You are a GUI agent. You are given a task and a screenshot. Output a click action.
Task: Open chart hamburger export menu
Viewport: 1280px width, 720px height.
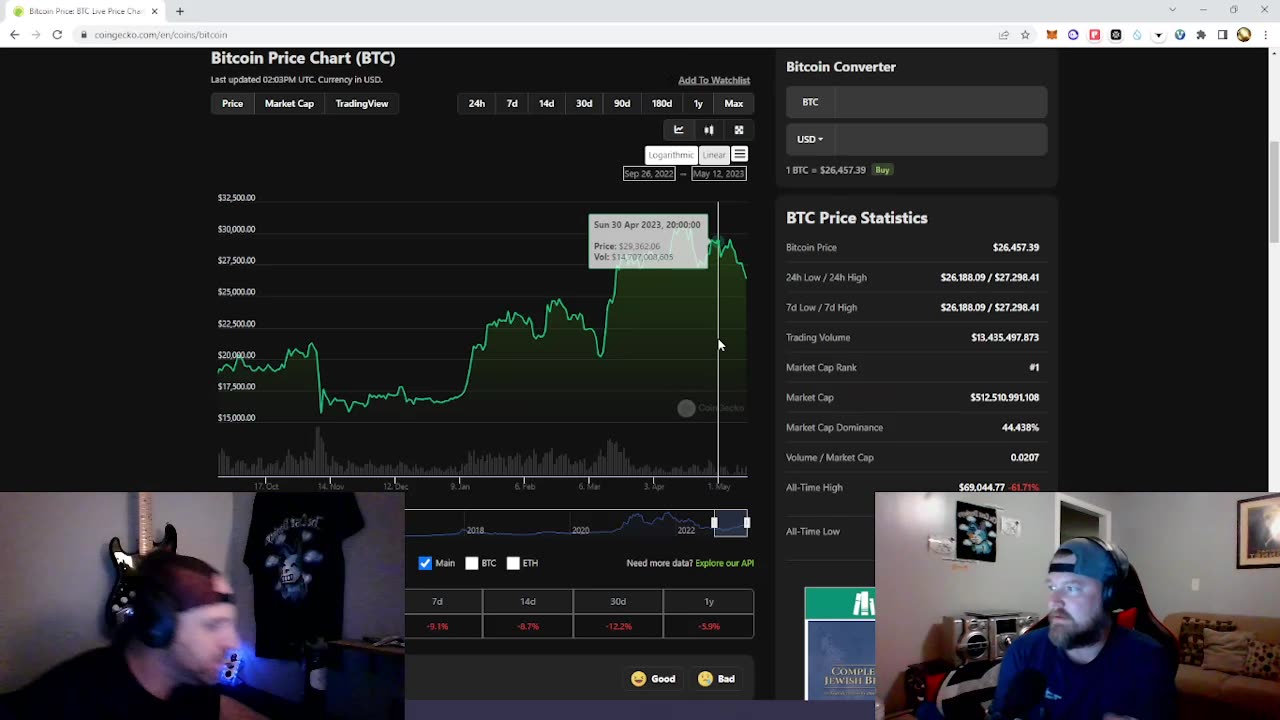pos(739,154)
